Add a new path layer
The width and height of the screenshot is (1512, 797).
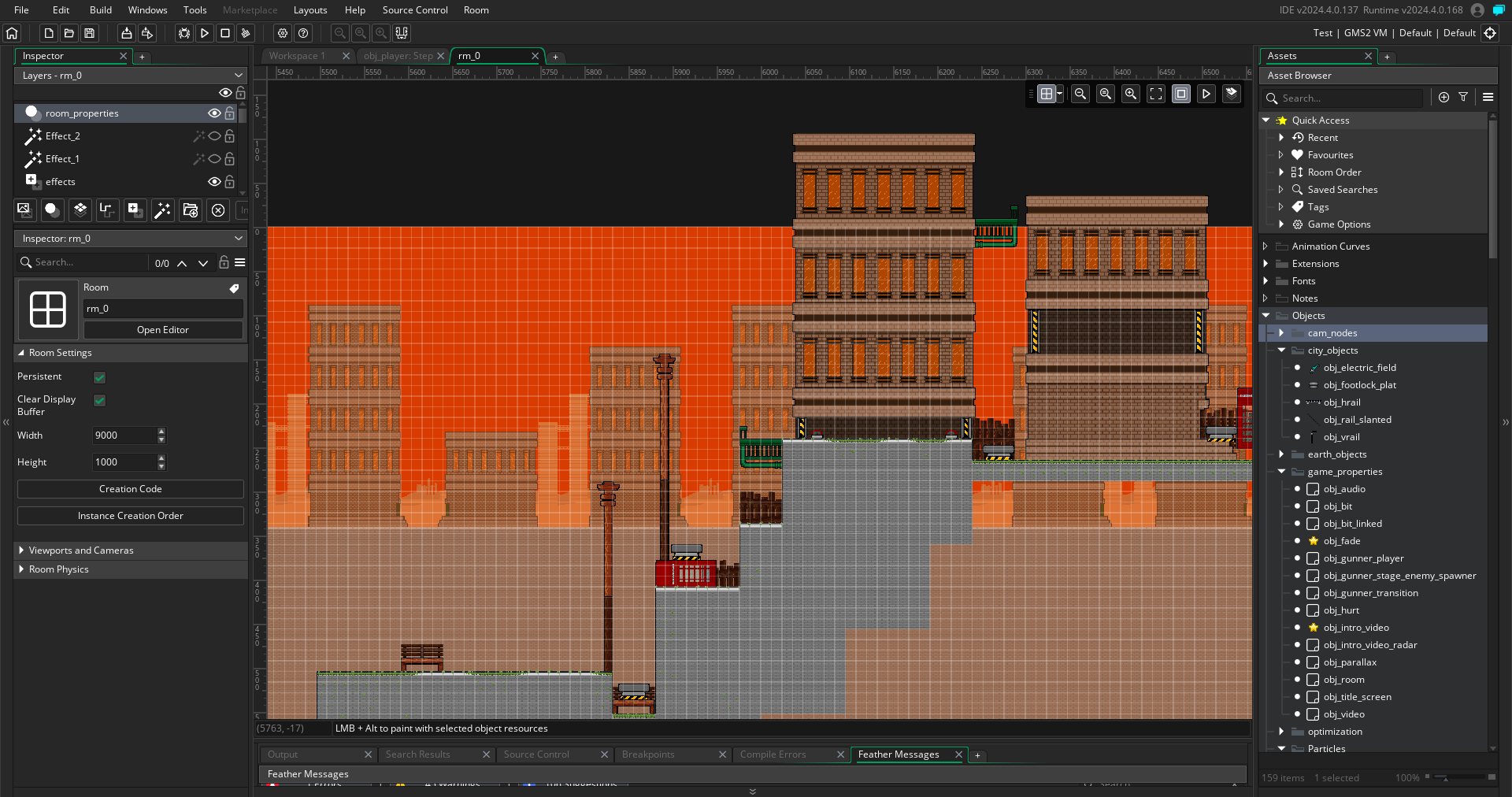point(107,209)
